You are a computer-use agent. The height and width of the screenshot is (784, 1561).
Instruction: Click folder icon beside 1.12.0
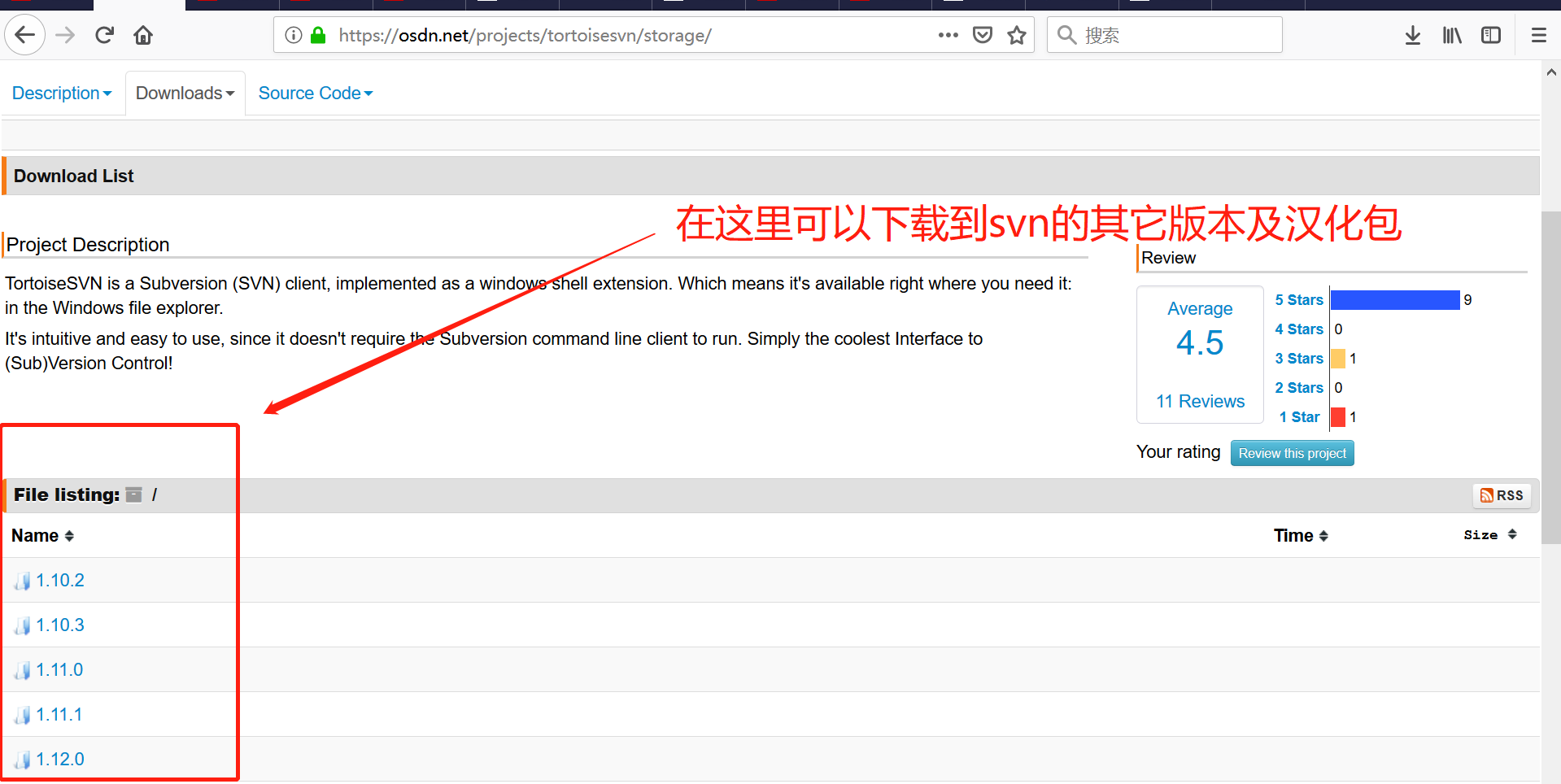[x=23, y=760]
